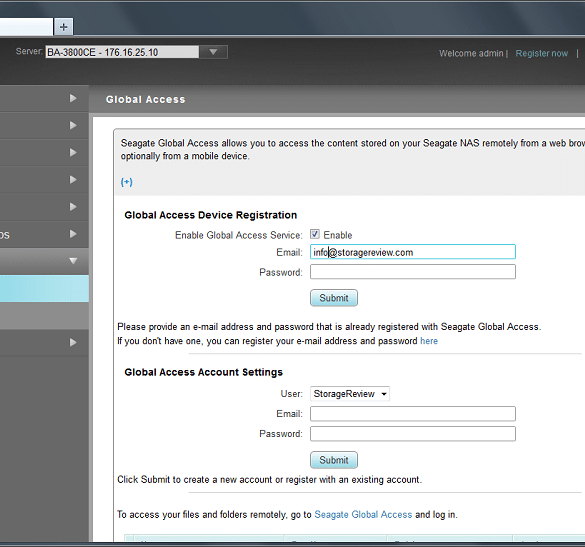This screenshot has height=547, width=585.
Task: Select the highlighted light-blue sidebar item
Action: point(44,288)
